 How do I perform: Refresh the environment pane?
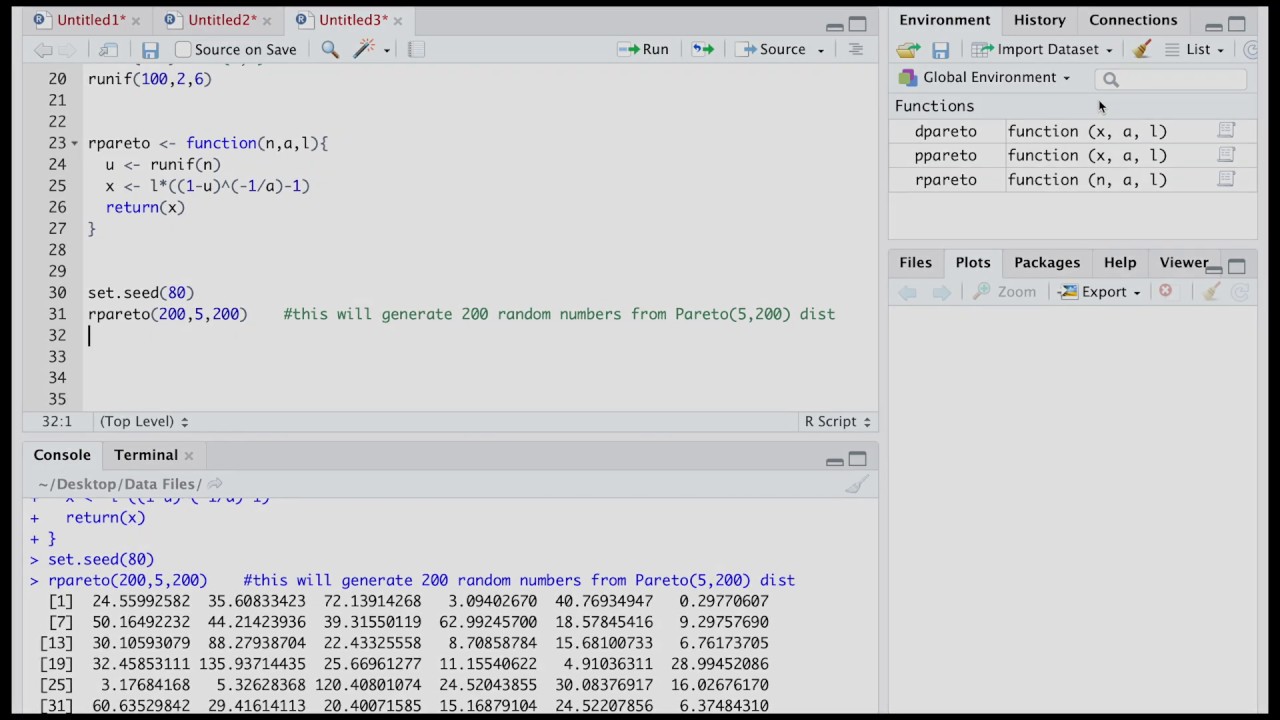point(1251,49)
